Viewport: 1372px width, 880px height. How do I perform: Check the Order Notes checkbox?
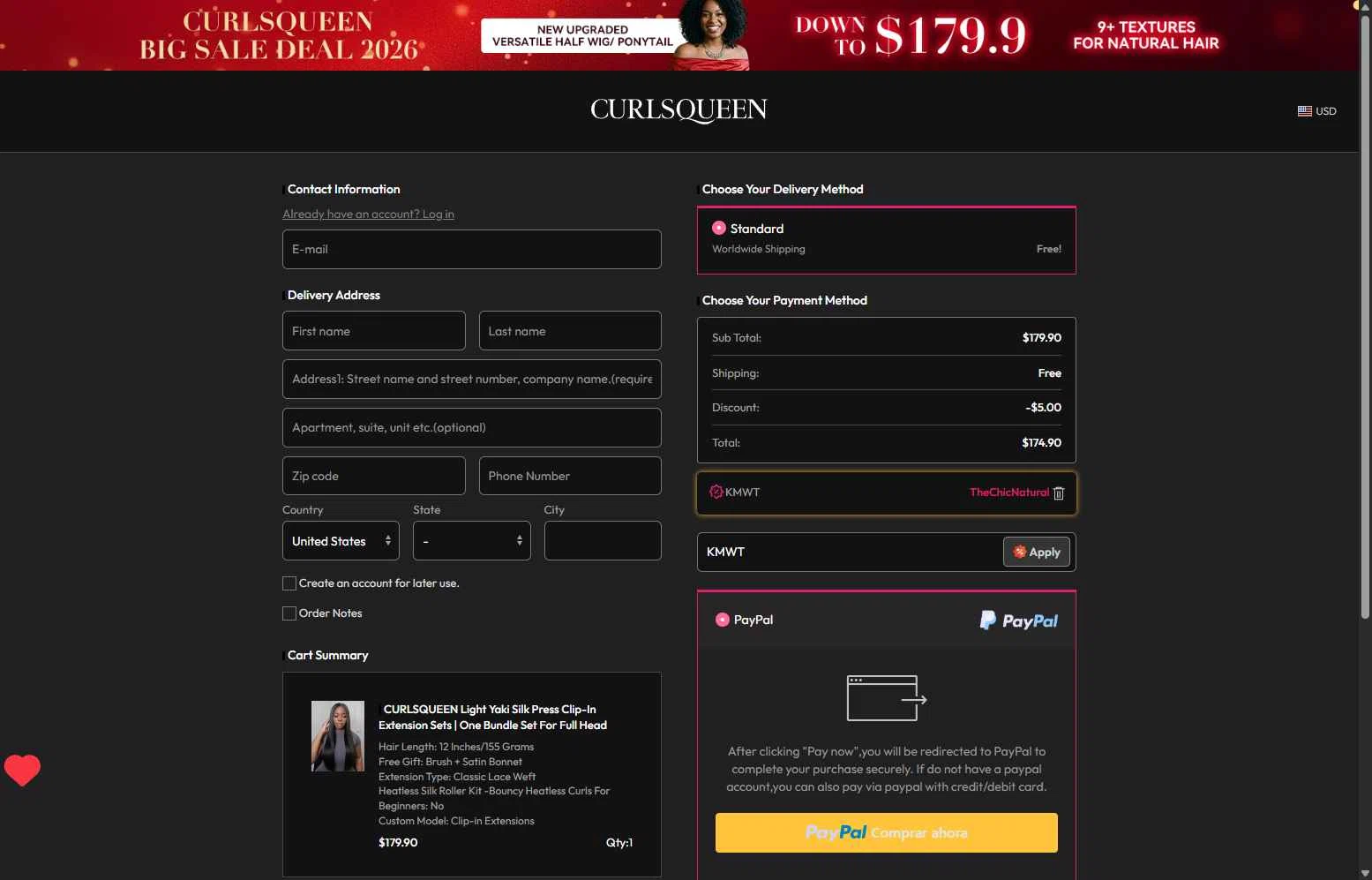289,613
